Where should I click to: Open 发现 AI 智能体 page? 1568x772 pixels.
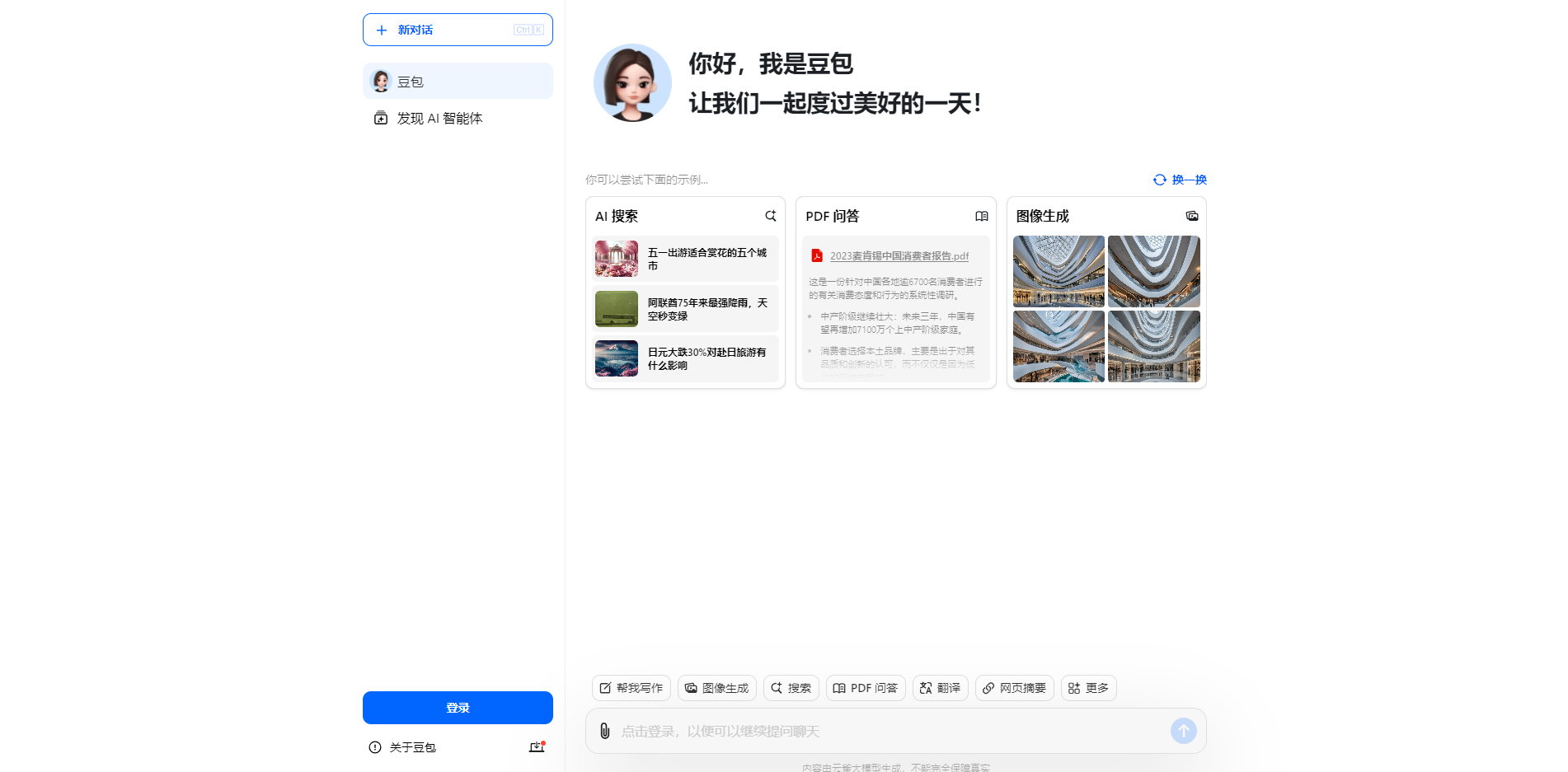pyautogui.click(x=437, y=117)
